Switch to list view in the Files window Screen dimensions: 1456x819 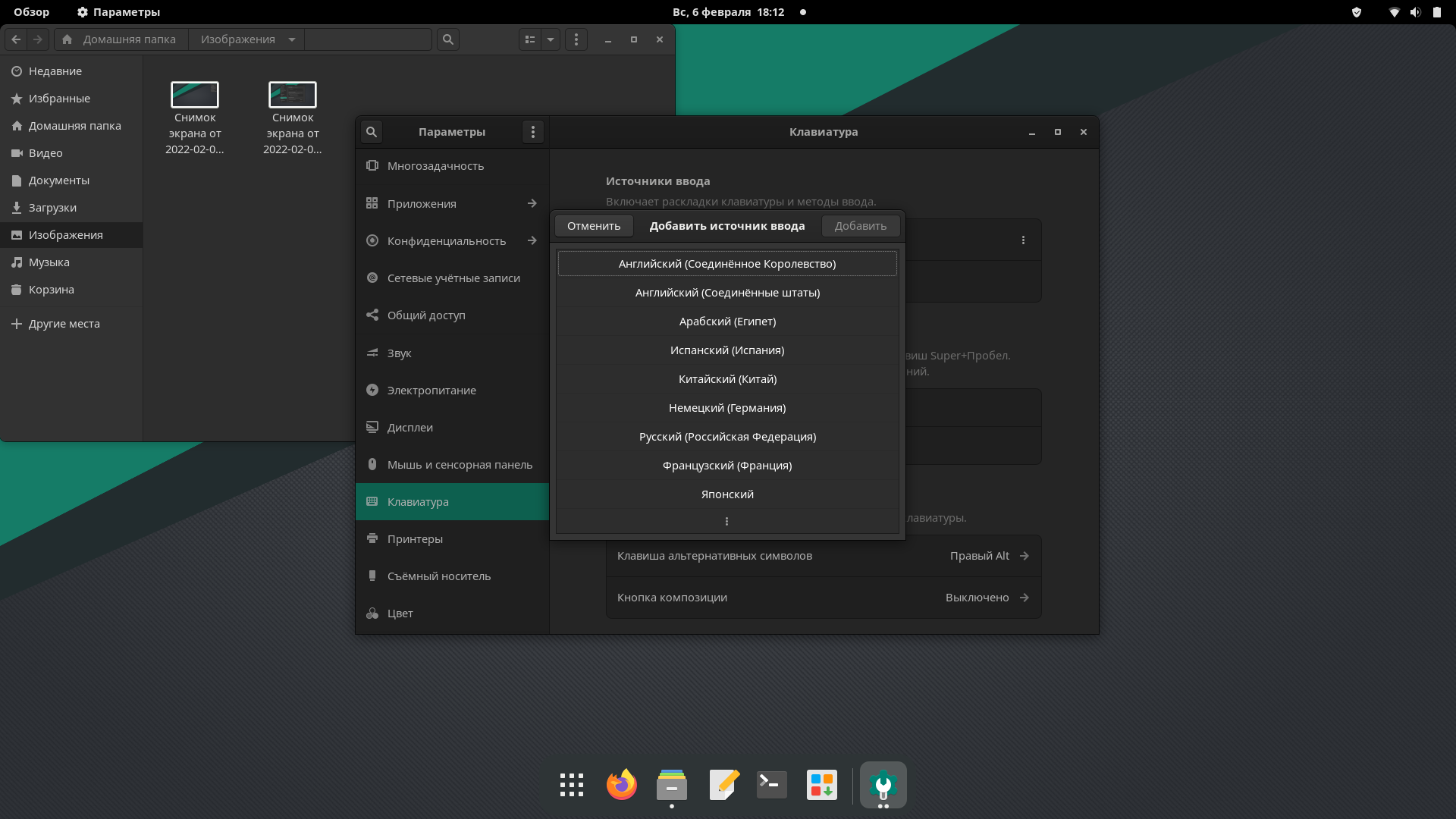530,39
